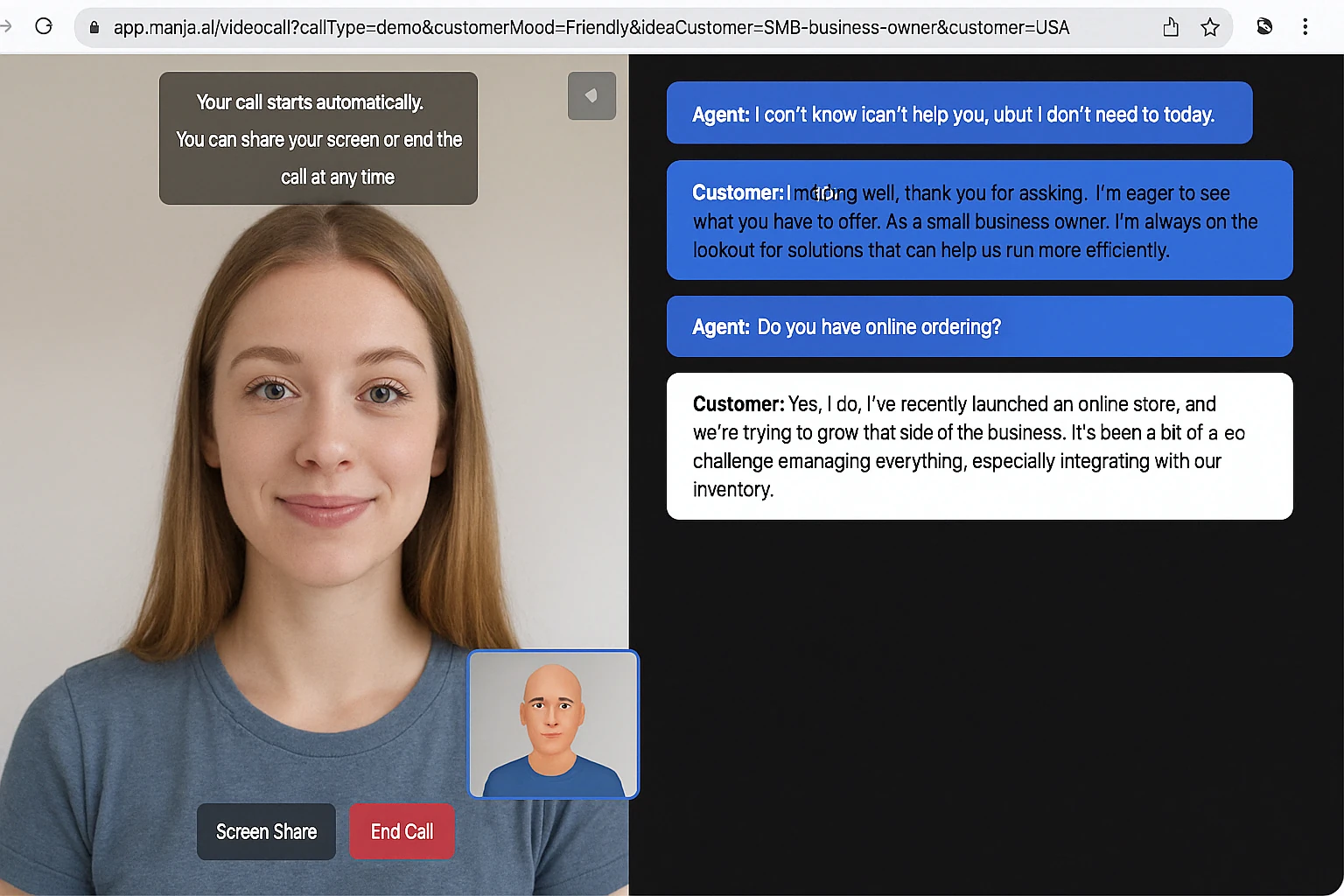
Task: Click the bold "Customer:" label in the white bubble
Action: [738, 404]
